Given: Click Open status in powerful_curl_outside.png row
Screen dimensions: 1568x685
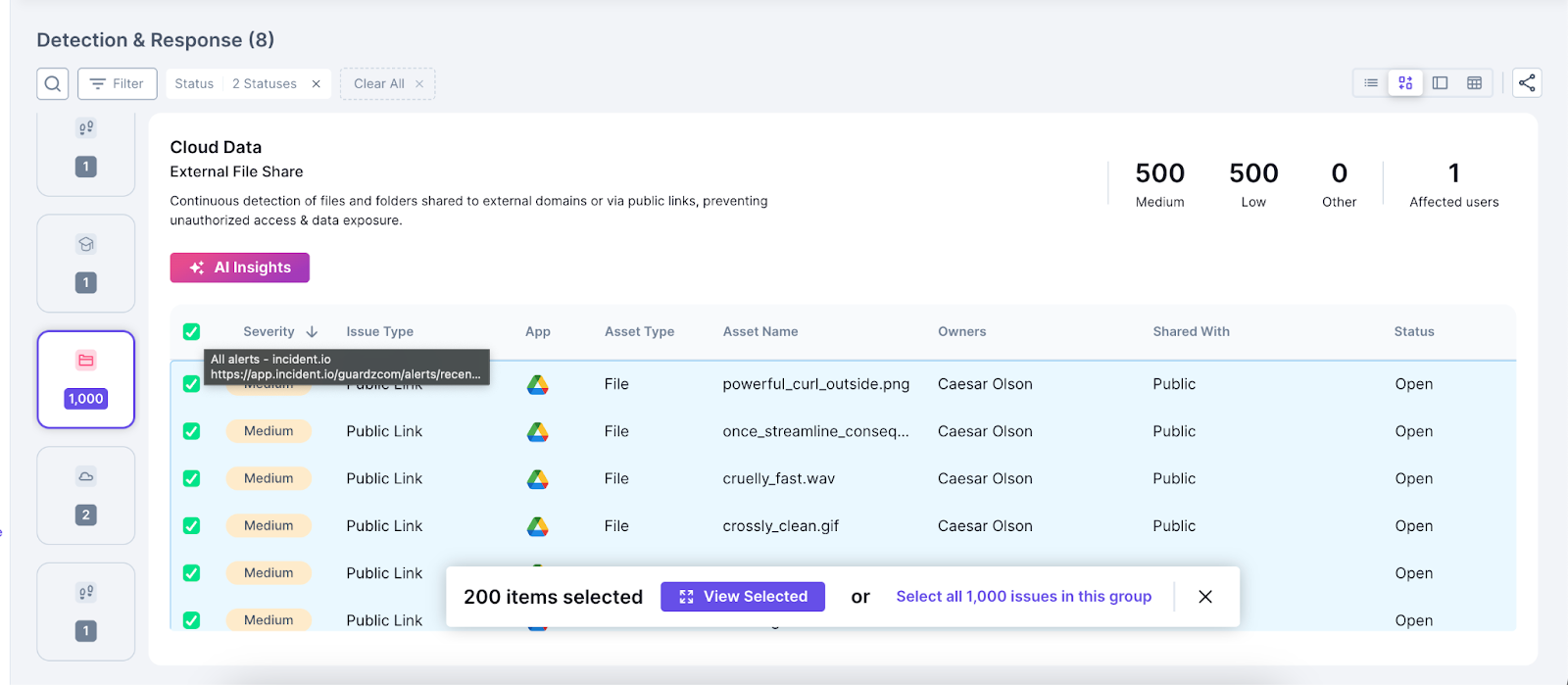Looking at the screenshot, I should (1414, 384).
